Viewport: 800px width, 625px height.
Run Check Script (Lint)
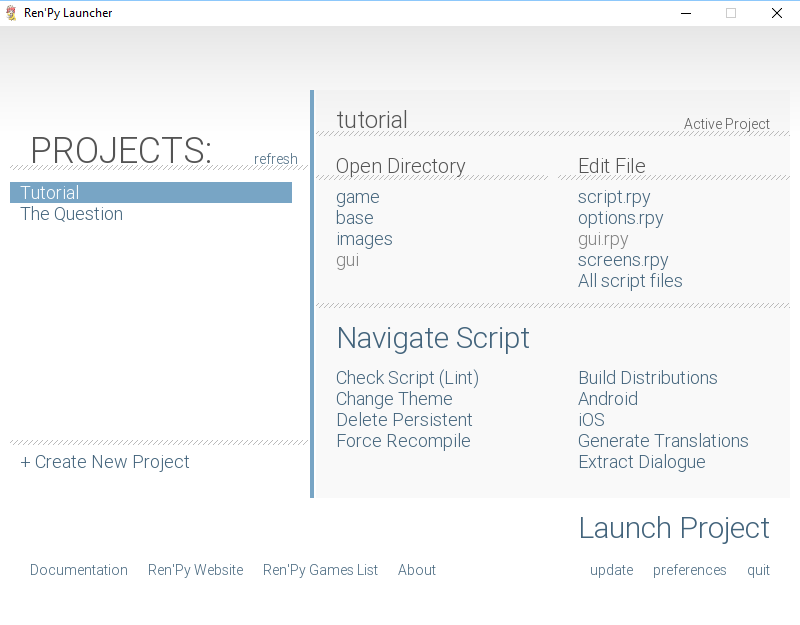tap(408, 378)
